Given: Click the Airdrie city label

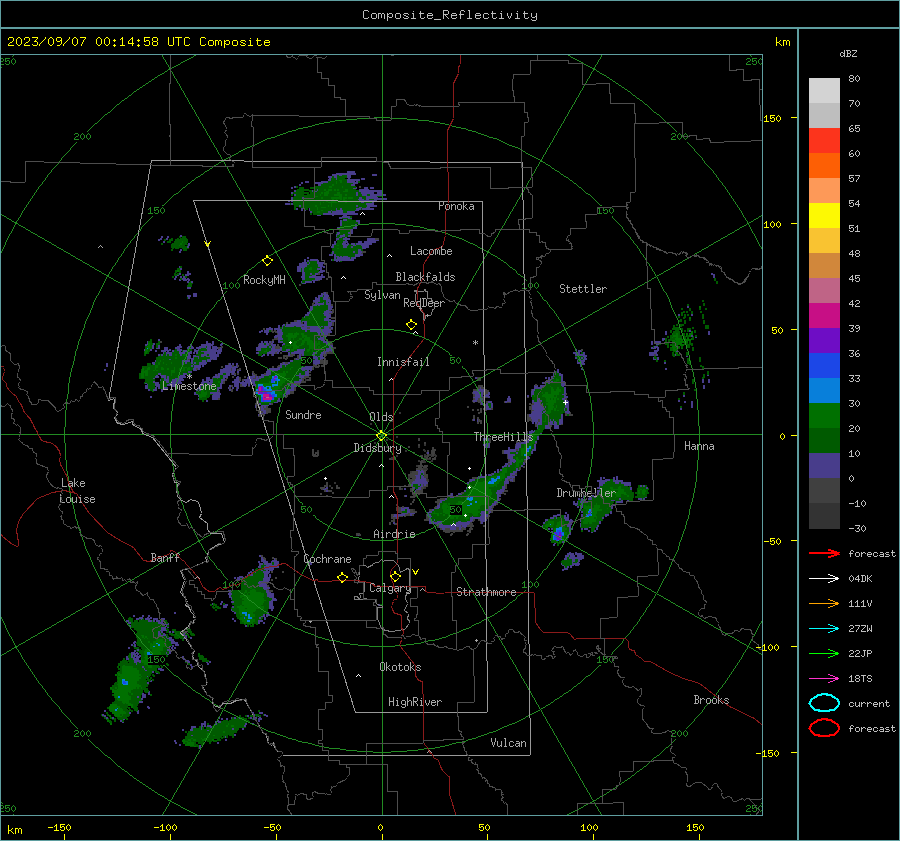Looking at the screenshot, I should pos(394,534).
